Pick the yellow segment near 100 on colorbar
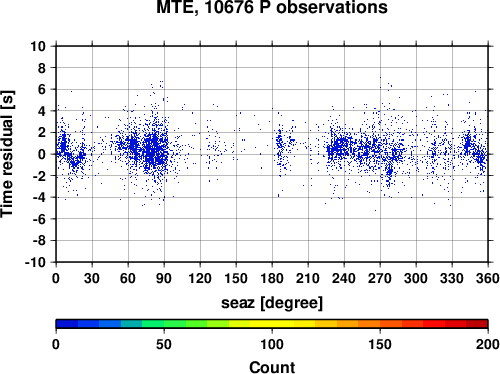 272,324
